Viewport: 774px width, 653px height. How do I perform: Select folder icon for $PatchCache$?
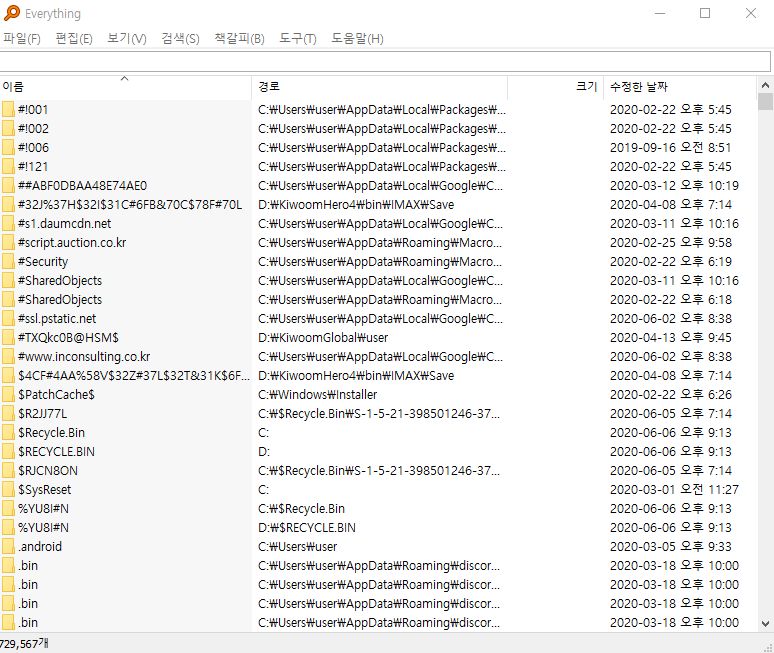8,395
